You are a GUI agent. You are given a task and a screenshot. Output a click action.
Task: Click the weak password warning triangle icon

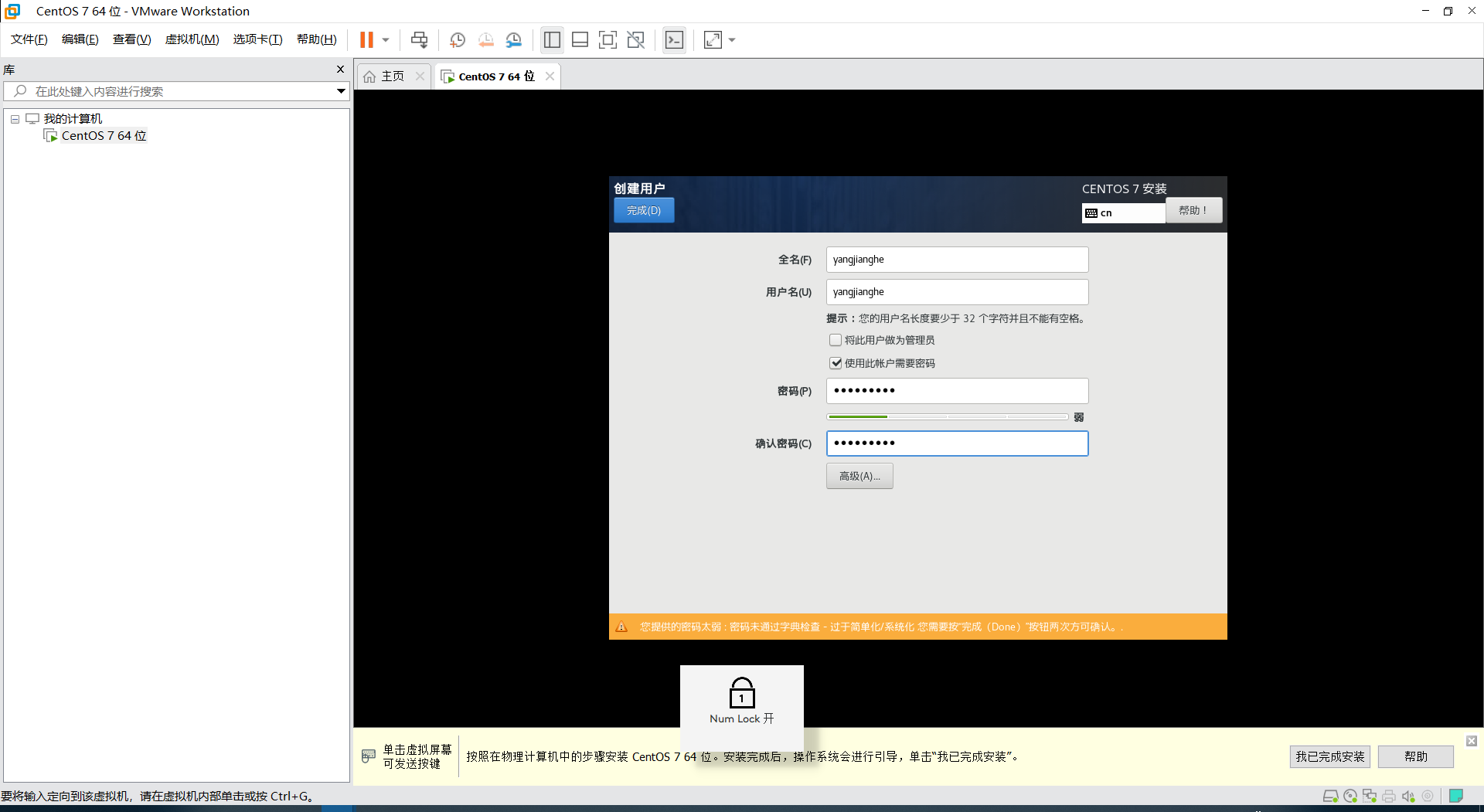click(x=621, y=627)
